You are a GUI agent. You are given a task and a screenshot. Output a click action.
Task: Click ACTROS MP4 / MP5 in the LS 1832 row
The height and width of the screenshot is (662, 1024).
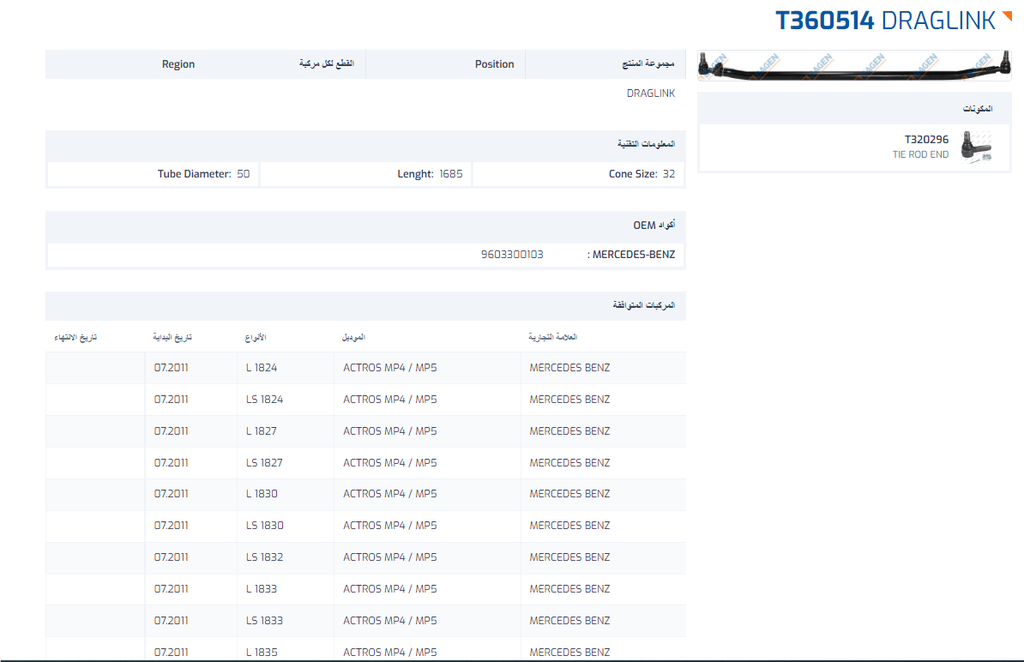pos(390,557)
